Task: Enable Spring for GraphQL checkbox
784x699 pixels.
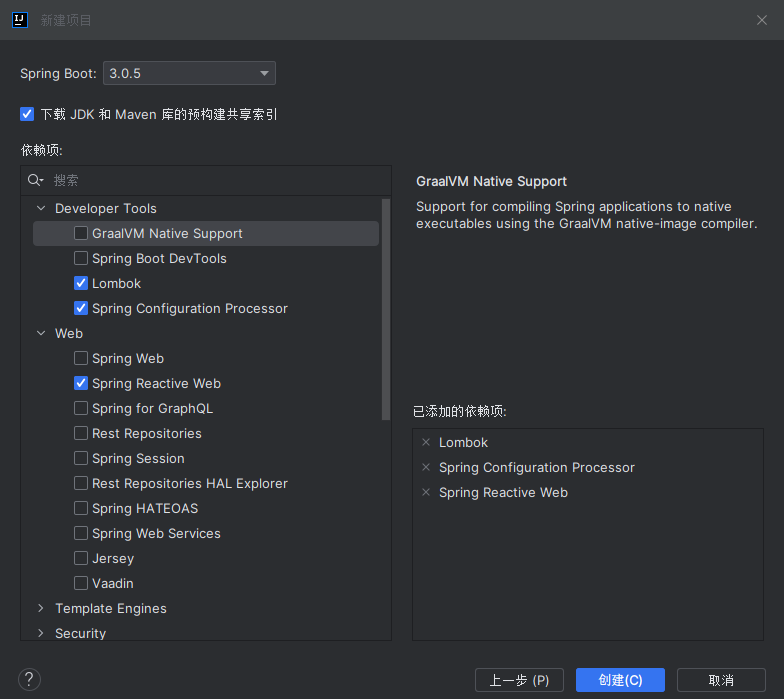Action: [81, 408]
